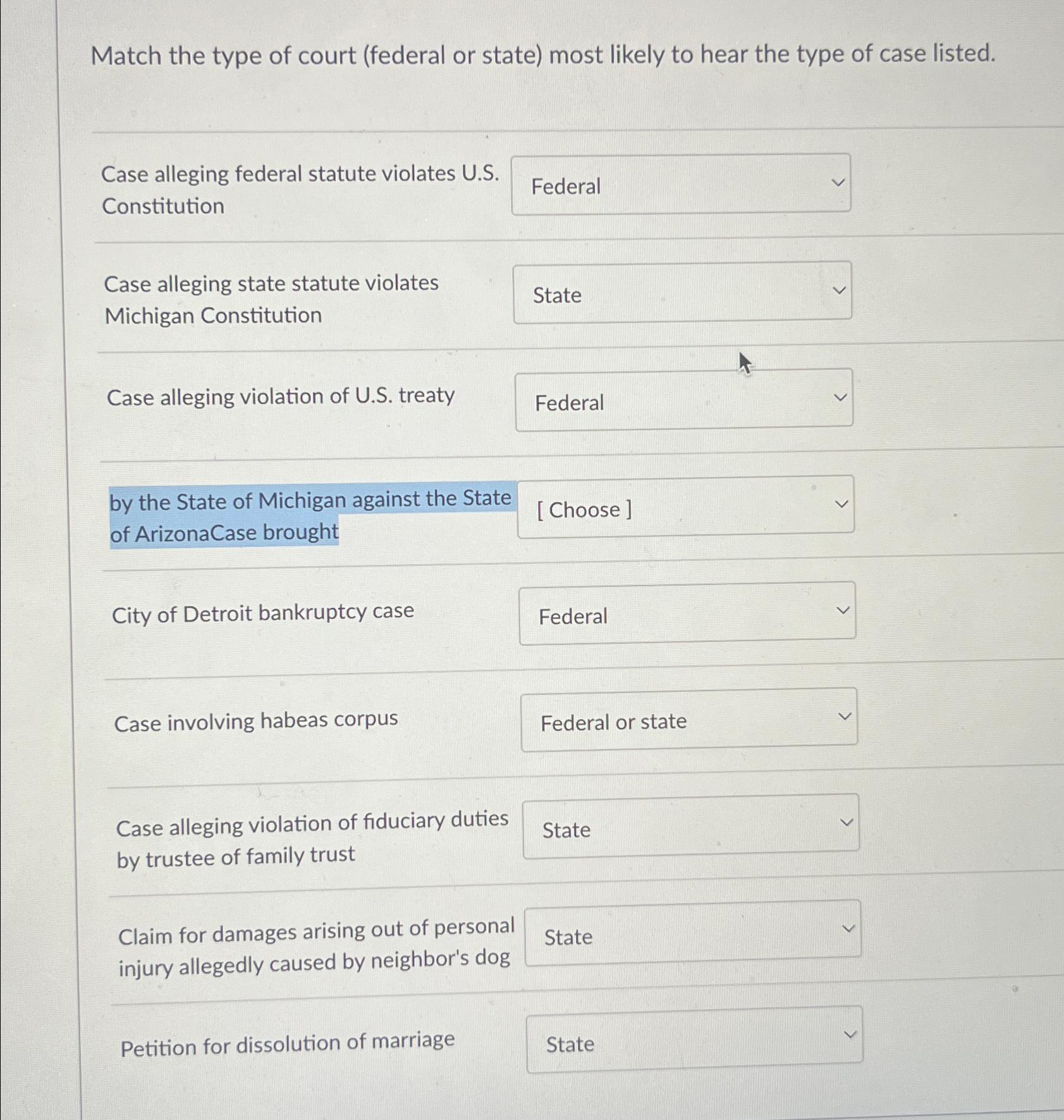
Task: Open the State dropdown for dog injury damages claim
Action: (x=691, y=935)
